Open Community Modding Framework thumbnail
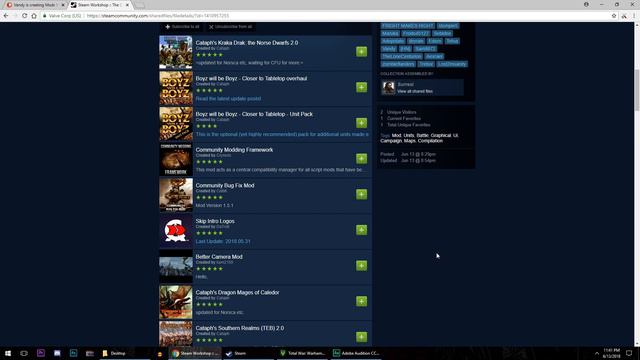This screenshot has height=360, width=640. point(176,159)
